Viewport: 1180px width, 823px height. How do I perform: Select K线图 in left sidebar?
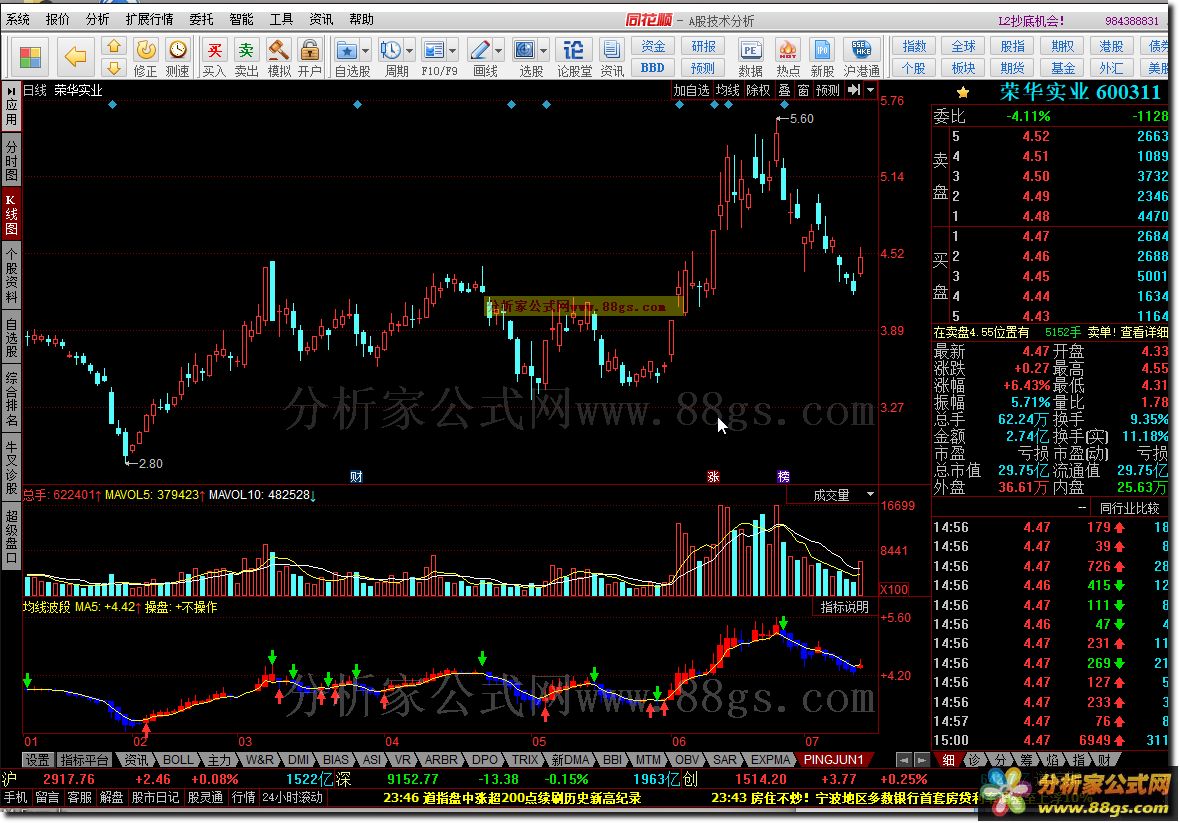point(11,214)
